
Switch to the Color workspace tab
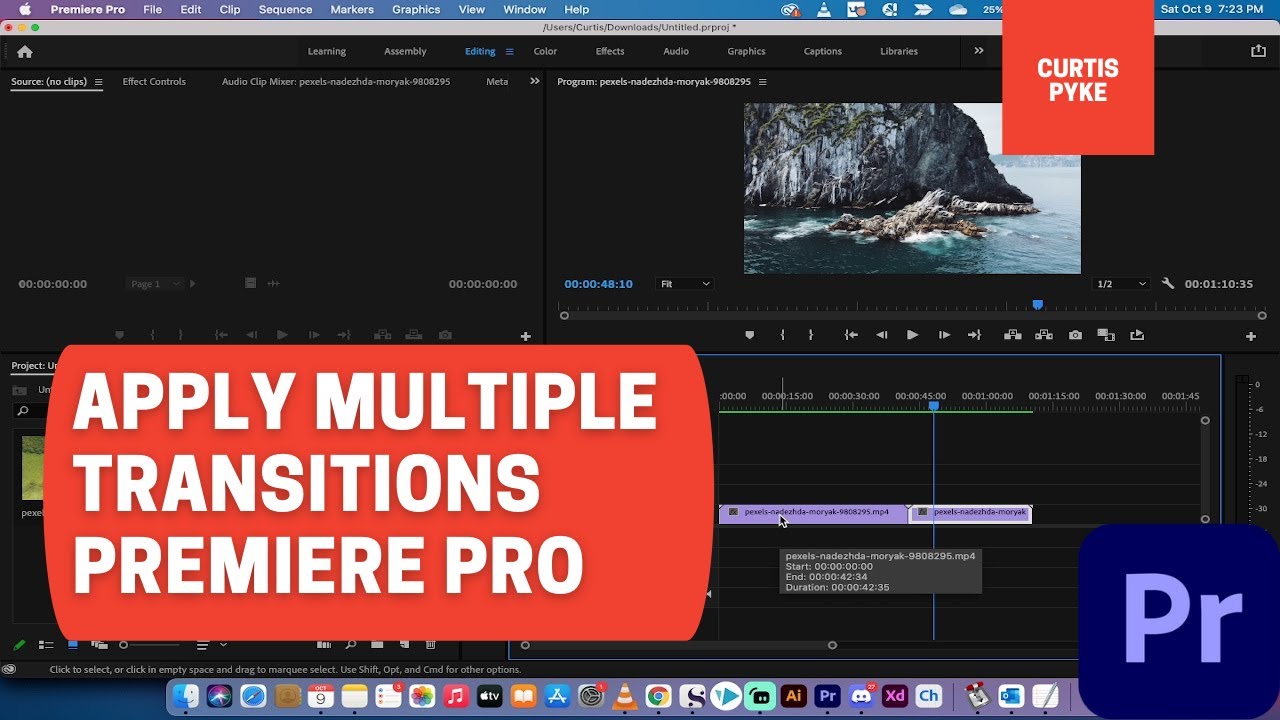pos(545,51)
